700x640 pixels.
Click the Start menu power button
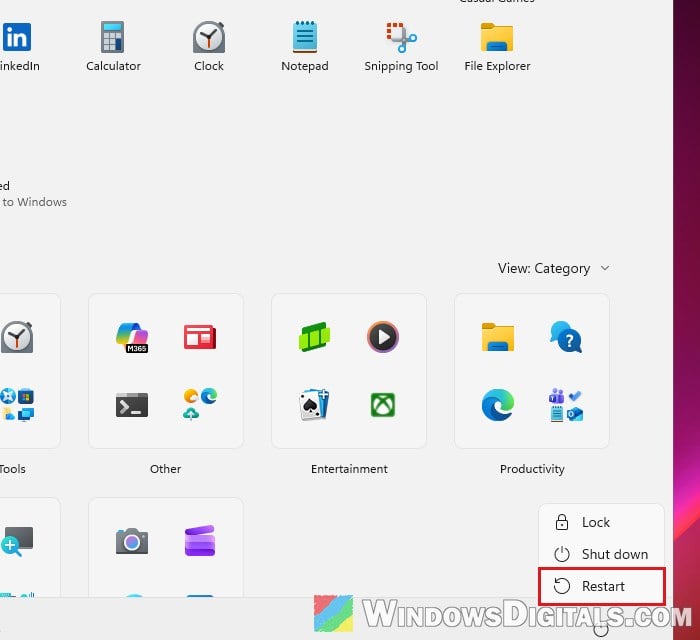tap(601, 629)
